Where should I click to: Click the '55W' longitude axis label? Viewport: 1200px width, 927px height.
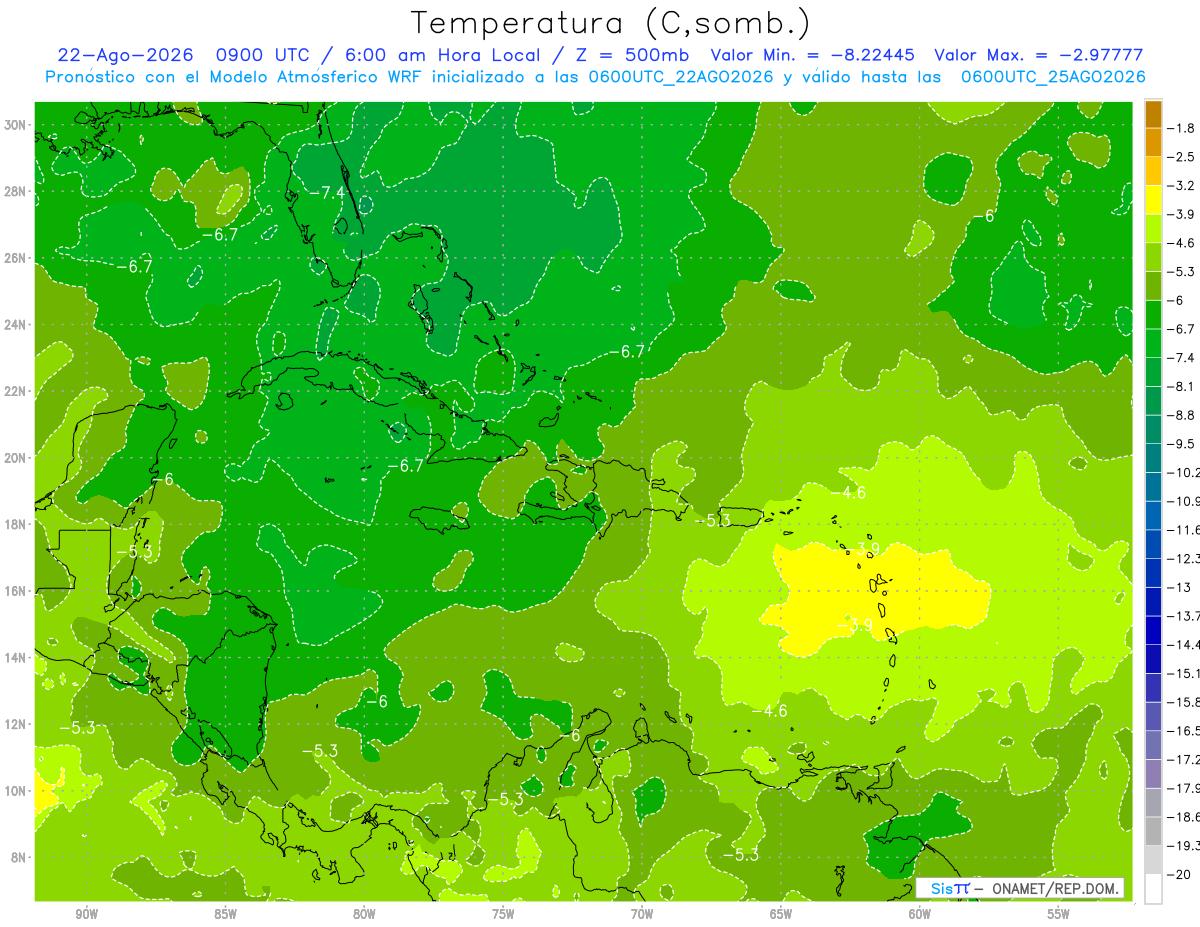point(1059,914)
